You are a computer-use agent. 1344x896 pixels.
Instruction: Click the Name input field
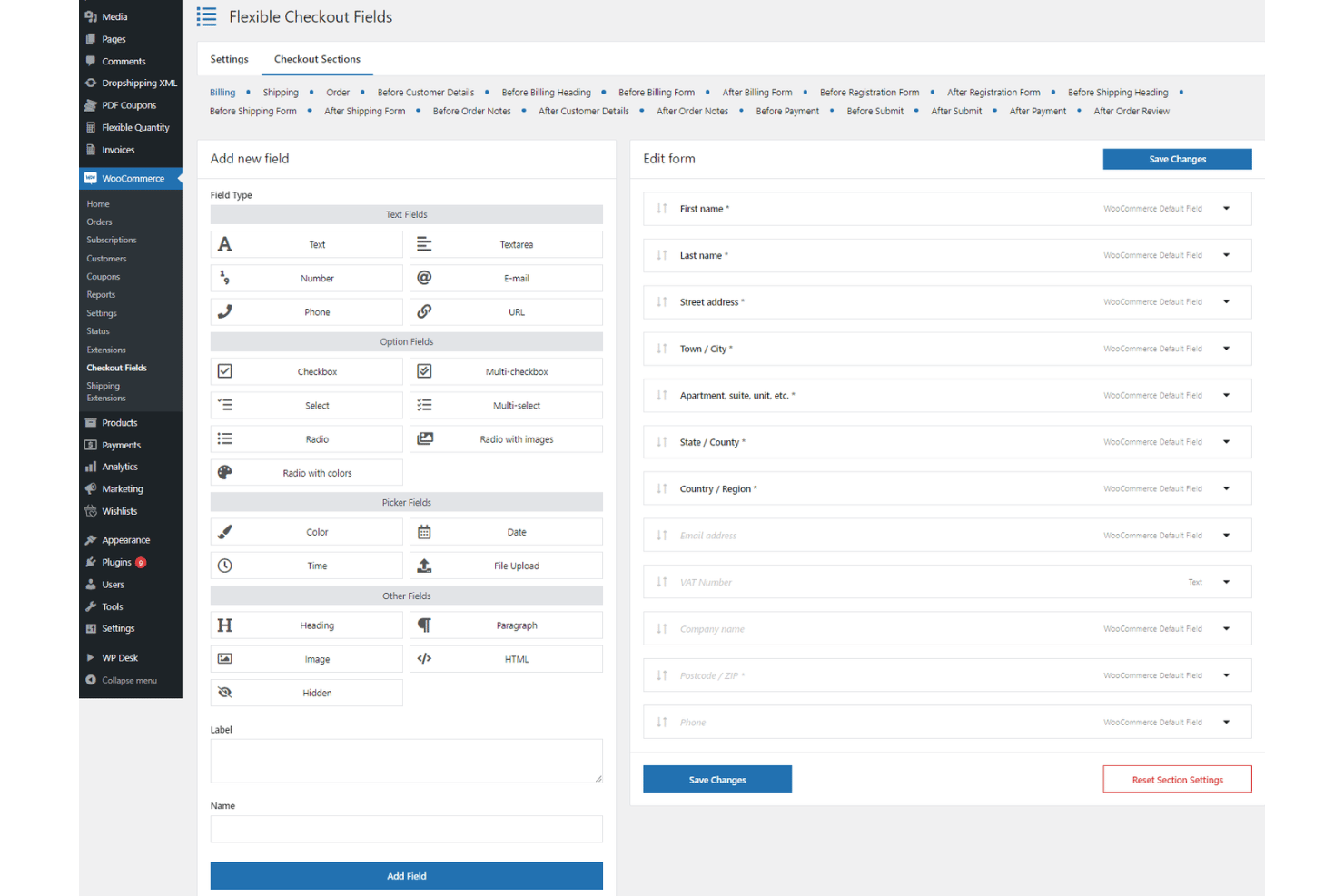[407, 829]
